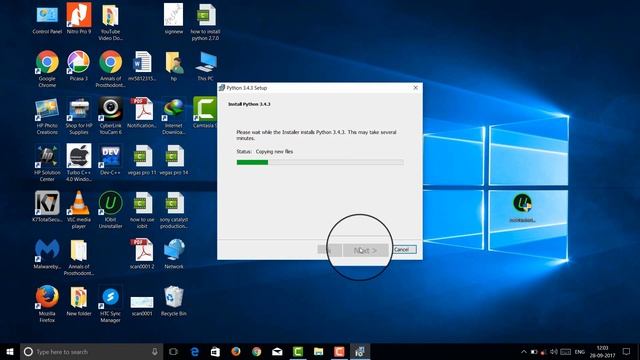Image resolution: width=640 pixels, height=360 pixels.
Task: Open Google Chrome desktop shortcut
Action: (x=47, y=69)
